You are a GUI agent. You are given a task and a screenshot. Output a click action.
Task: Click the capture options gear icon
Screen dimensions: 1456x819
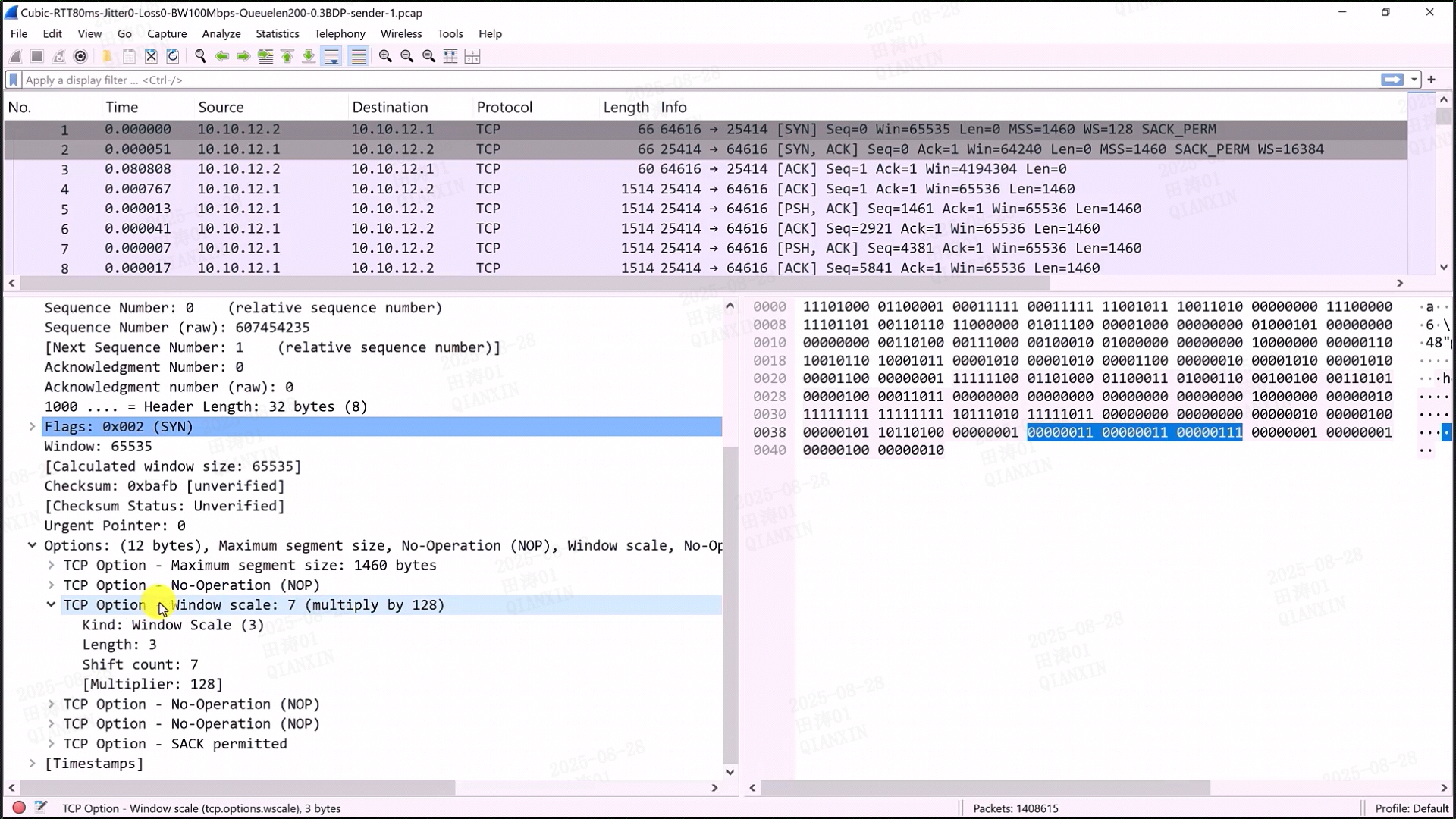(x=80, y=56)
